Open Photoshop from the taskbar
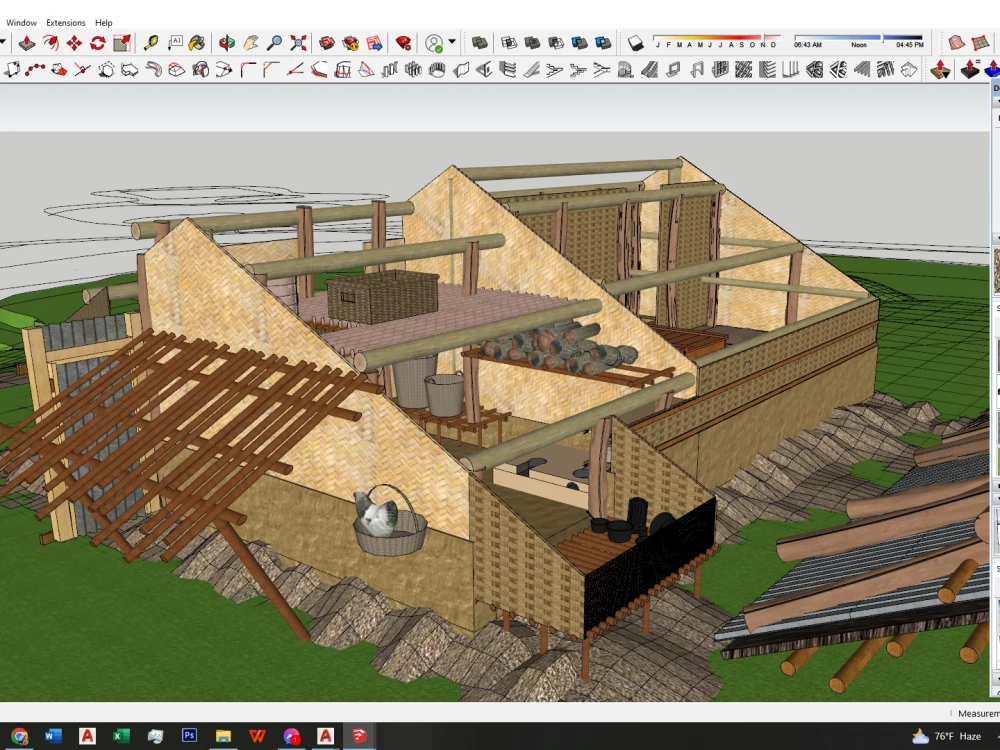Viewport: 1000px width, 750px height. coord(188,736)
